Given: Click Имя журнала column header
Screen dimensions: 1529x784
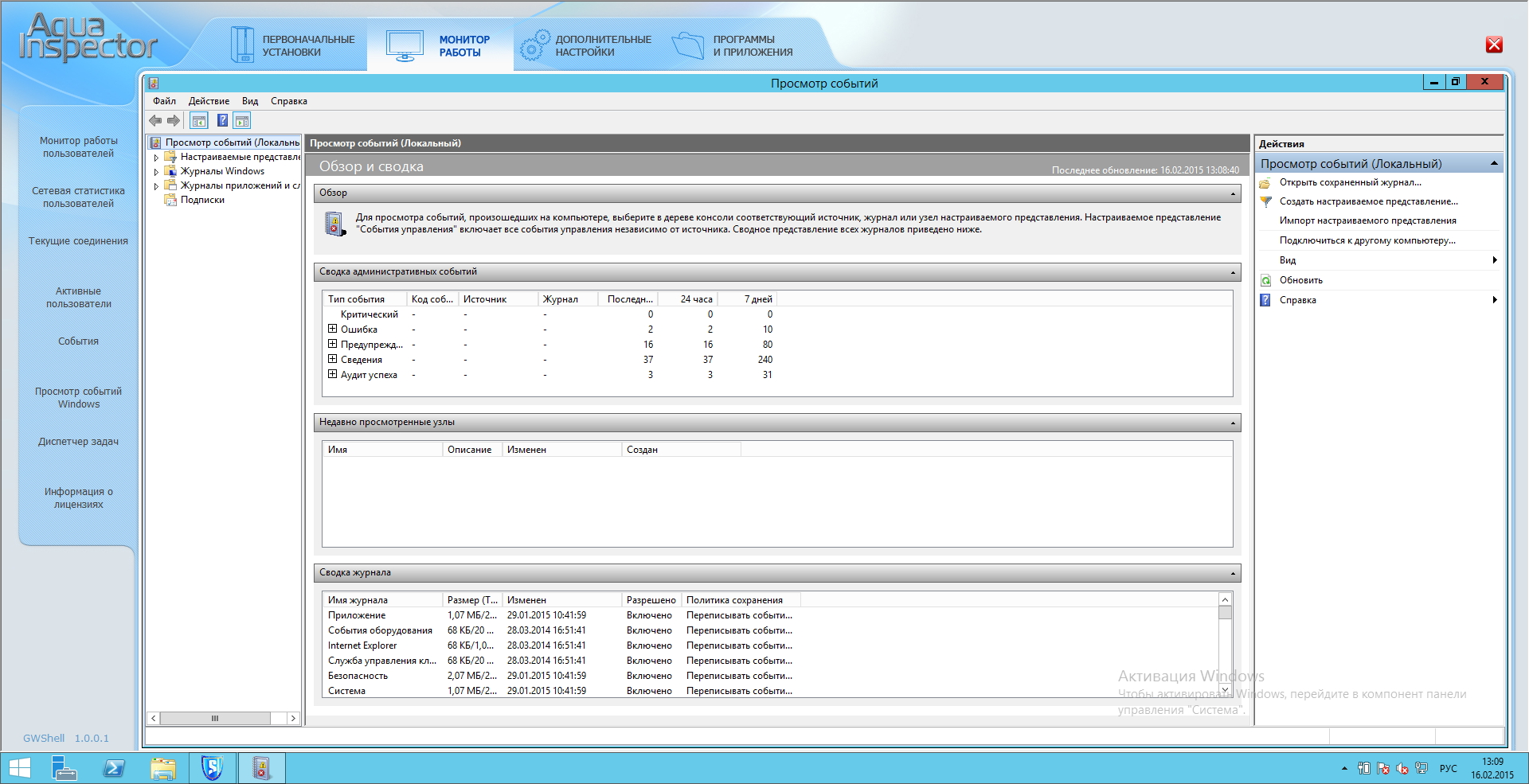Looking at the screenshot, I should coord(382,600).
